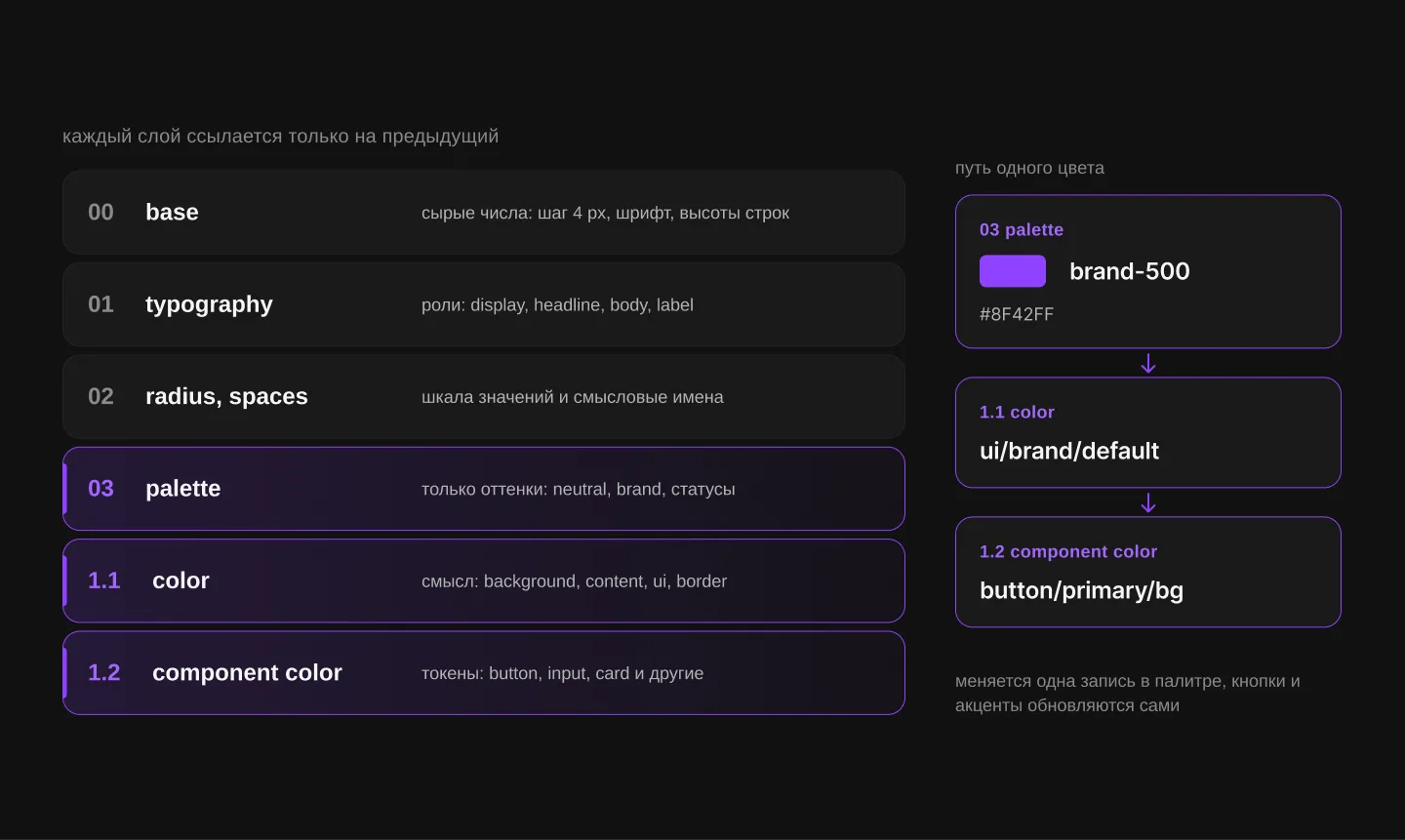Click the description "только оттенки: neutral, brand, статусы"
Image resolution: width=1405 pixels, height=840 pixels.
[x=579, y=489]
